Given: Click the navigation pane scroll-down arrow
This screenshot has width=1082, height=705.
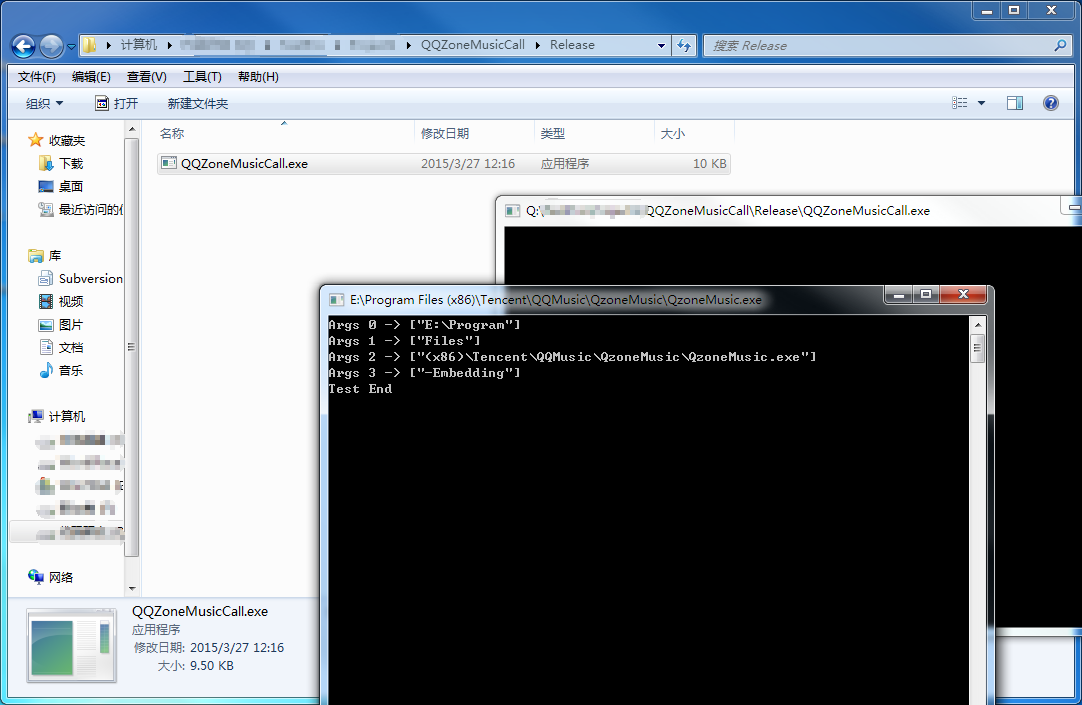Looking at the screenshot, I should coord(132,588).
